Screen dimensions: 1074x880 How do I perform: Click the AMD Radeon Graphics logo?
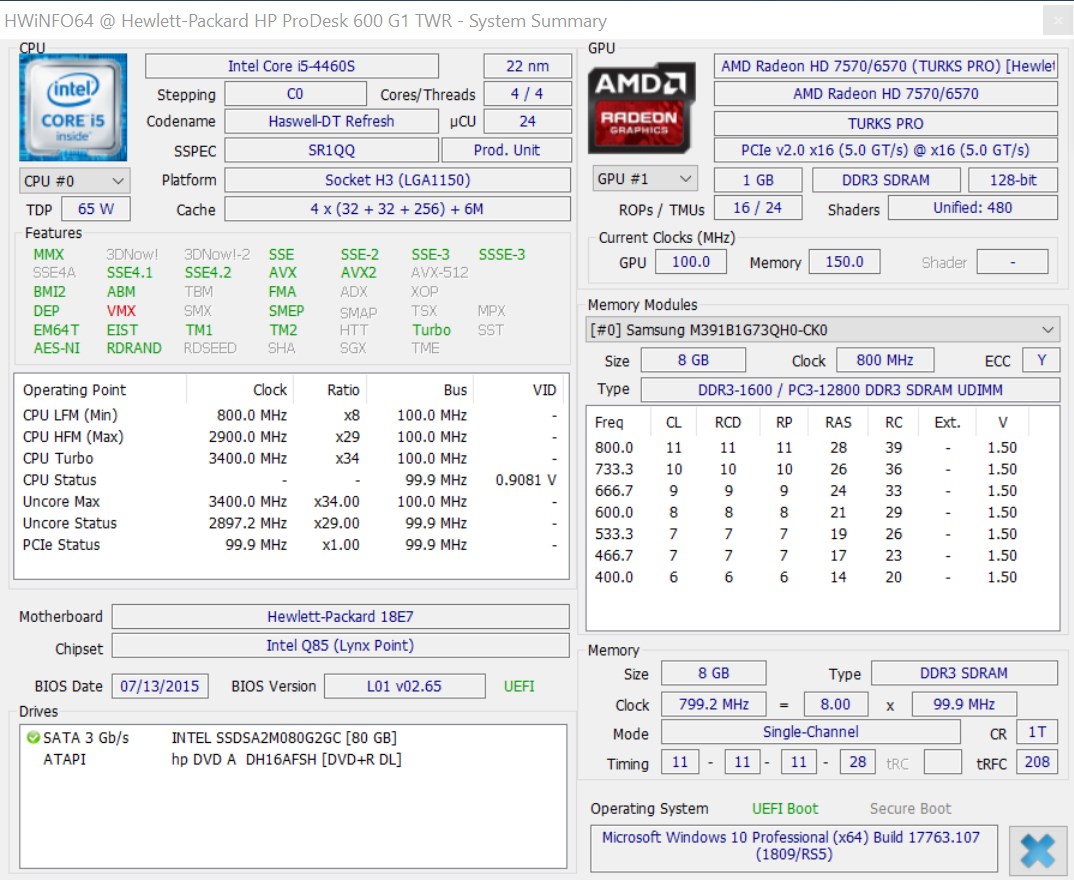coord(641,108)
